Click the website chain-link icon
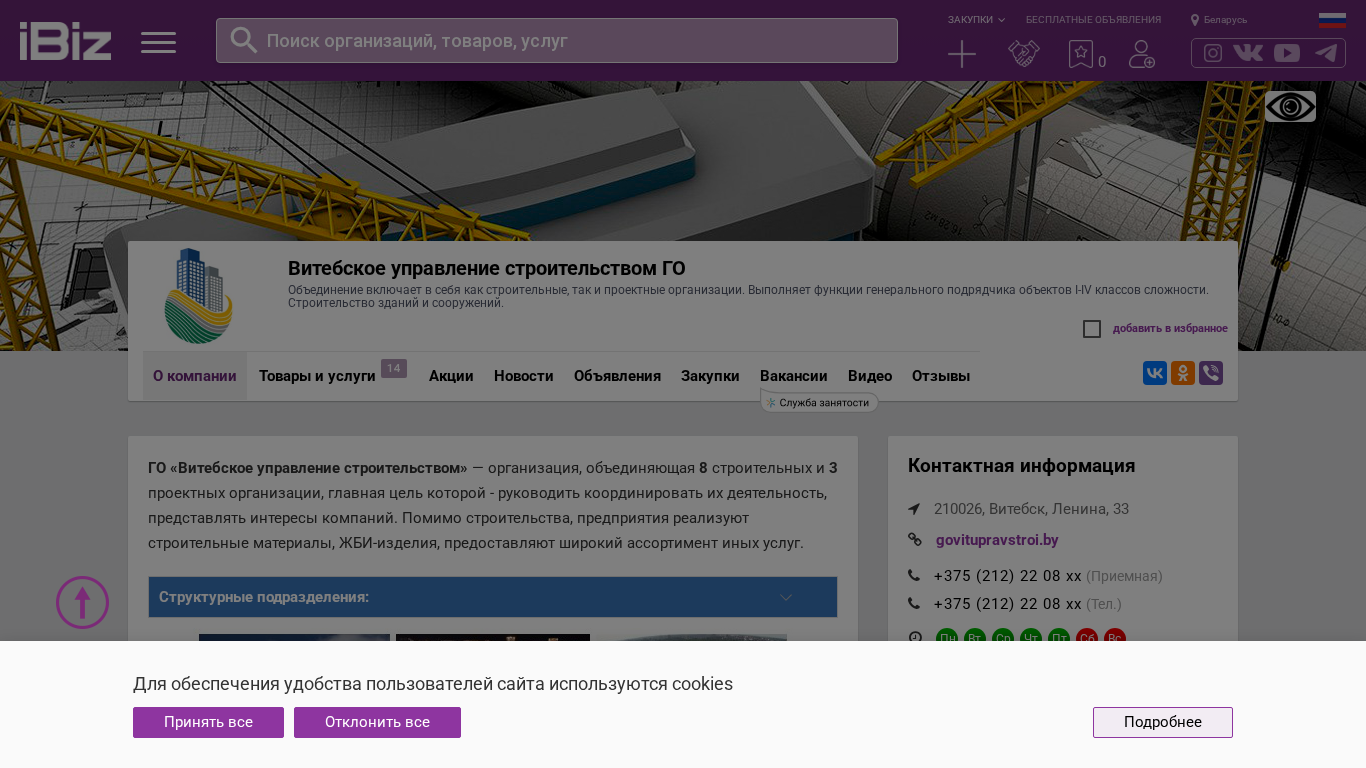The width and height of the screenshot is (1366, 768). point(915,540)
